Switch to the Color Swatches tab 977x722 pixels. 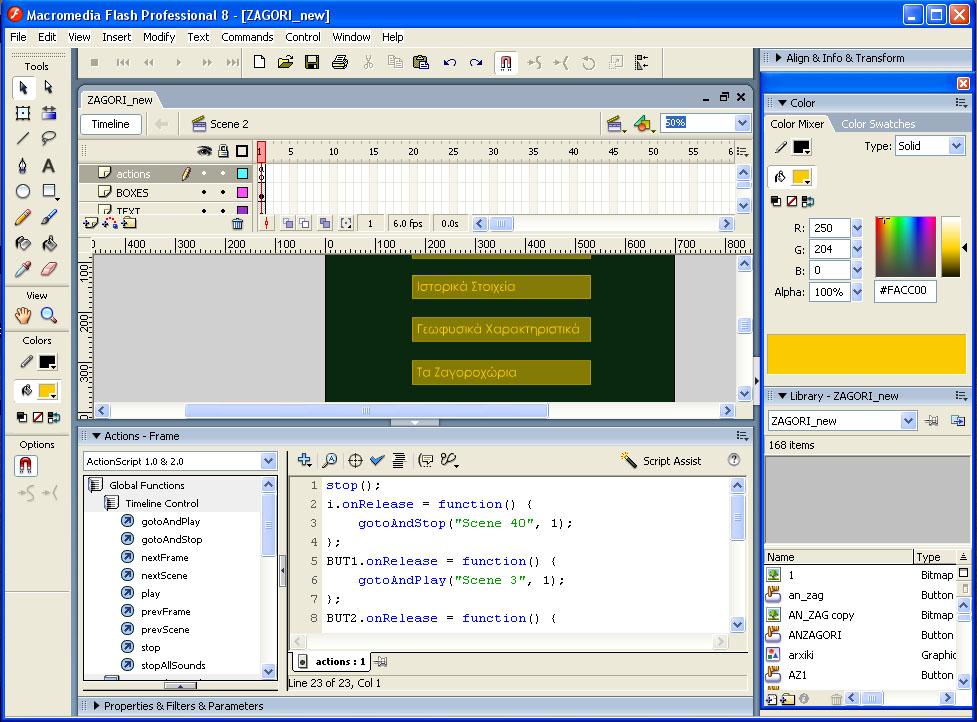pos(878,124)
